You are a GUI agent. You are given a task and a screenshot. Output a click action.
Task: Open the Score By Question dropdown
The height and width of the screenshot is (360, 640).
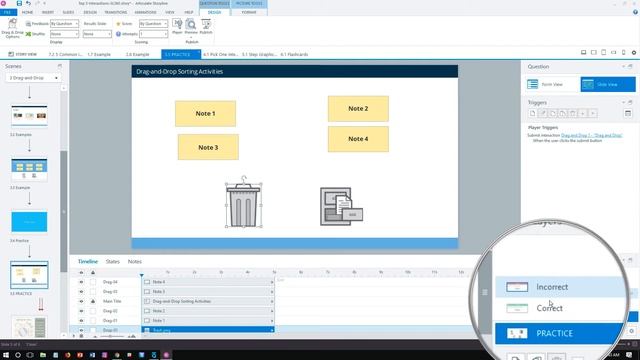[x=153, y=24]
